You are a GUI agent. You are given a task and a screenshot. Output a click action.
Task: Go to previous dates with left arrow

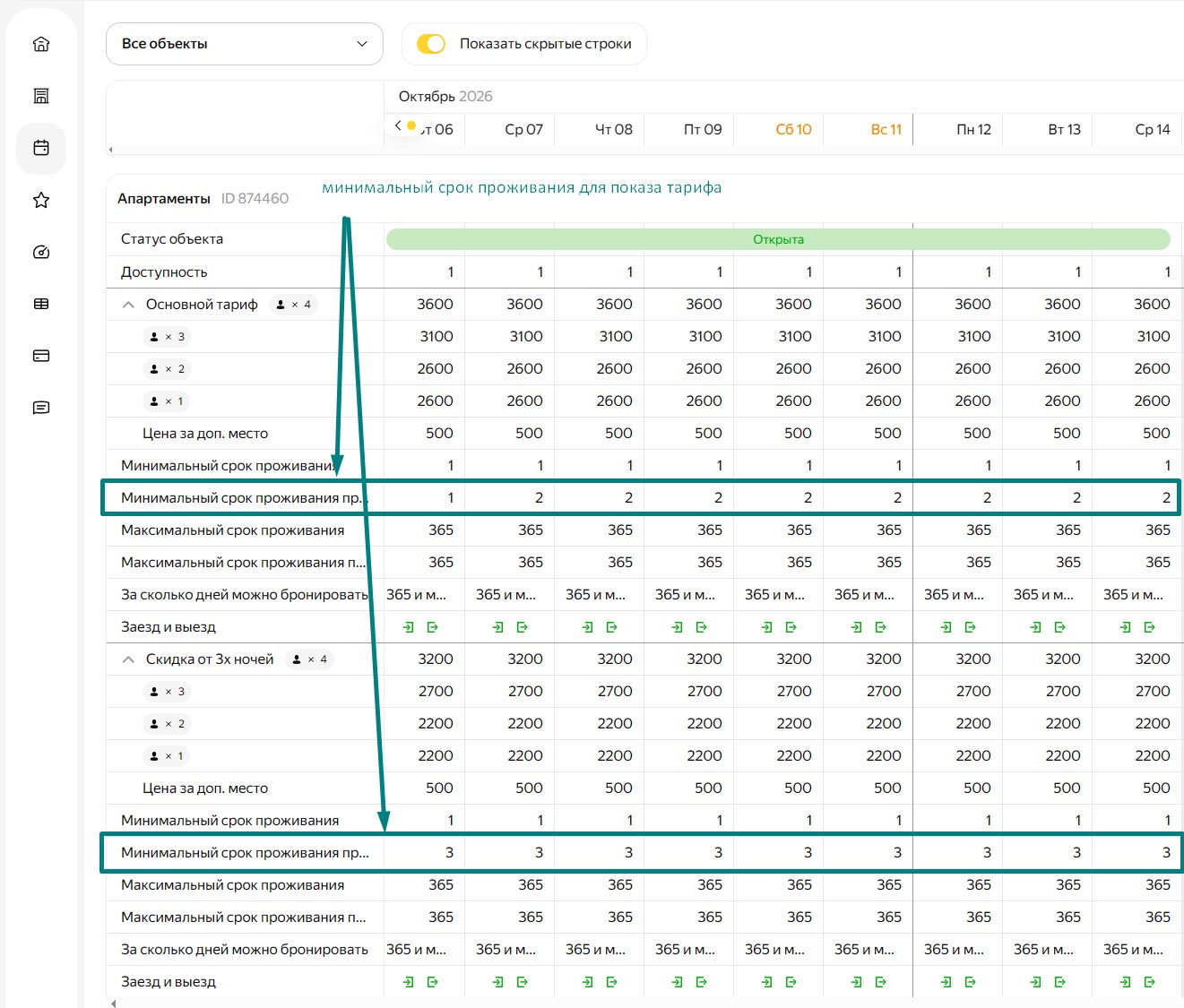[x=398, y=126]
